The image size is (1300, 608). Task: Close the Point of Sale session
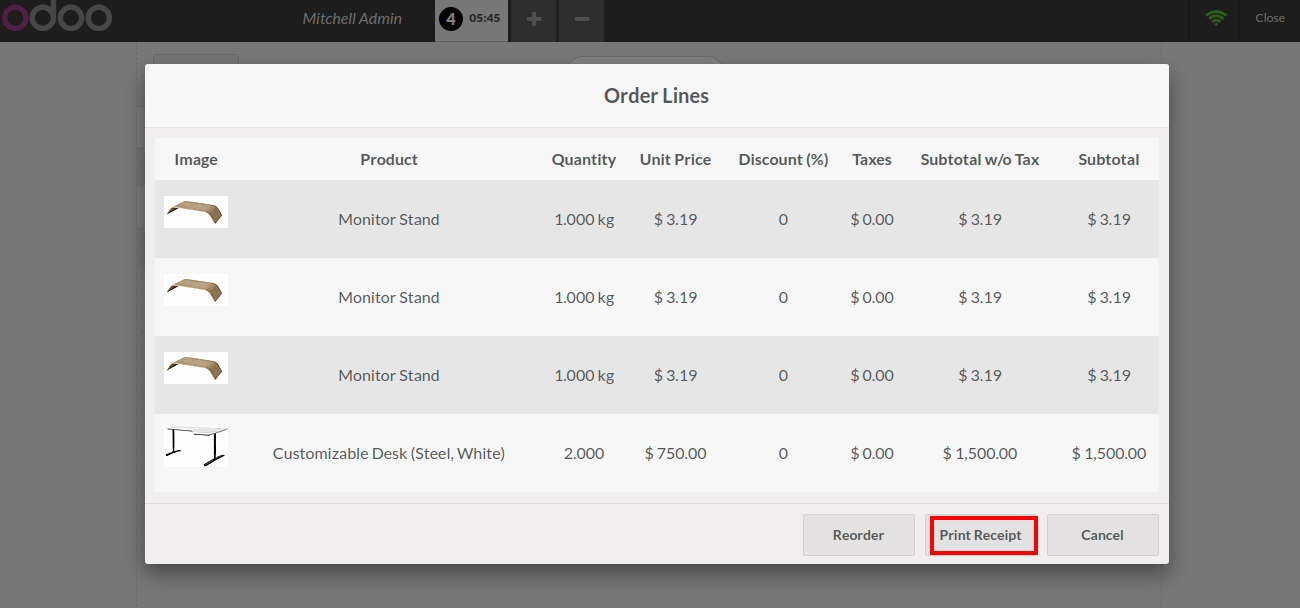pyautogui.click(x=1269, y=18)
